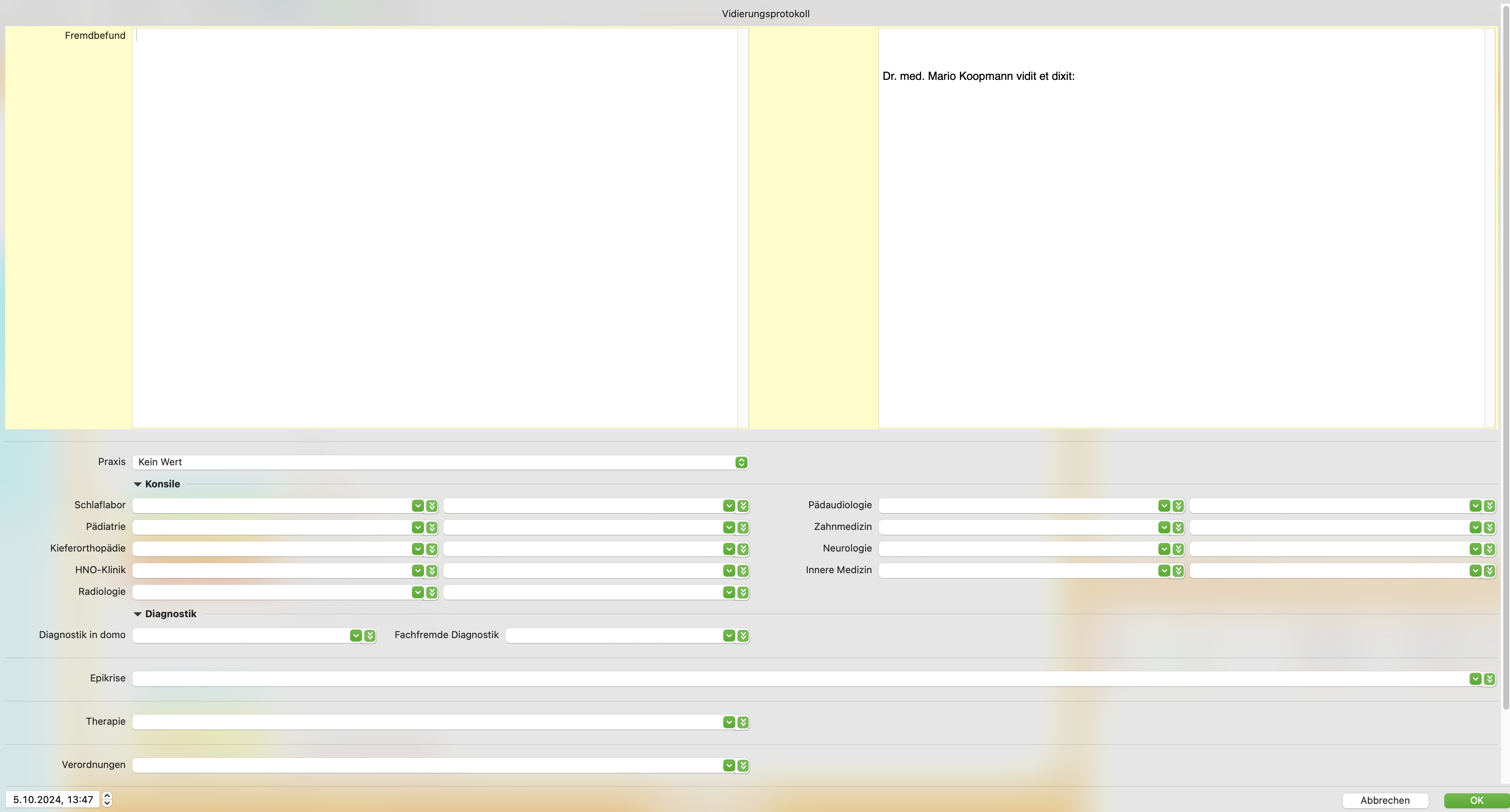Click double-chevron icon of Epikrise field
The width and height of the screenshot is (1510, 812).
pos(1489,679)
